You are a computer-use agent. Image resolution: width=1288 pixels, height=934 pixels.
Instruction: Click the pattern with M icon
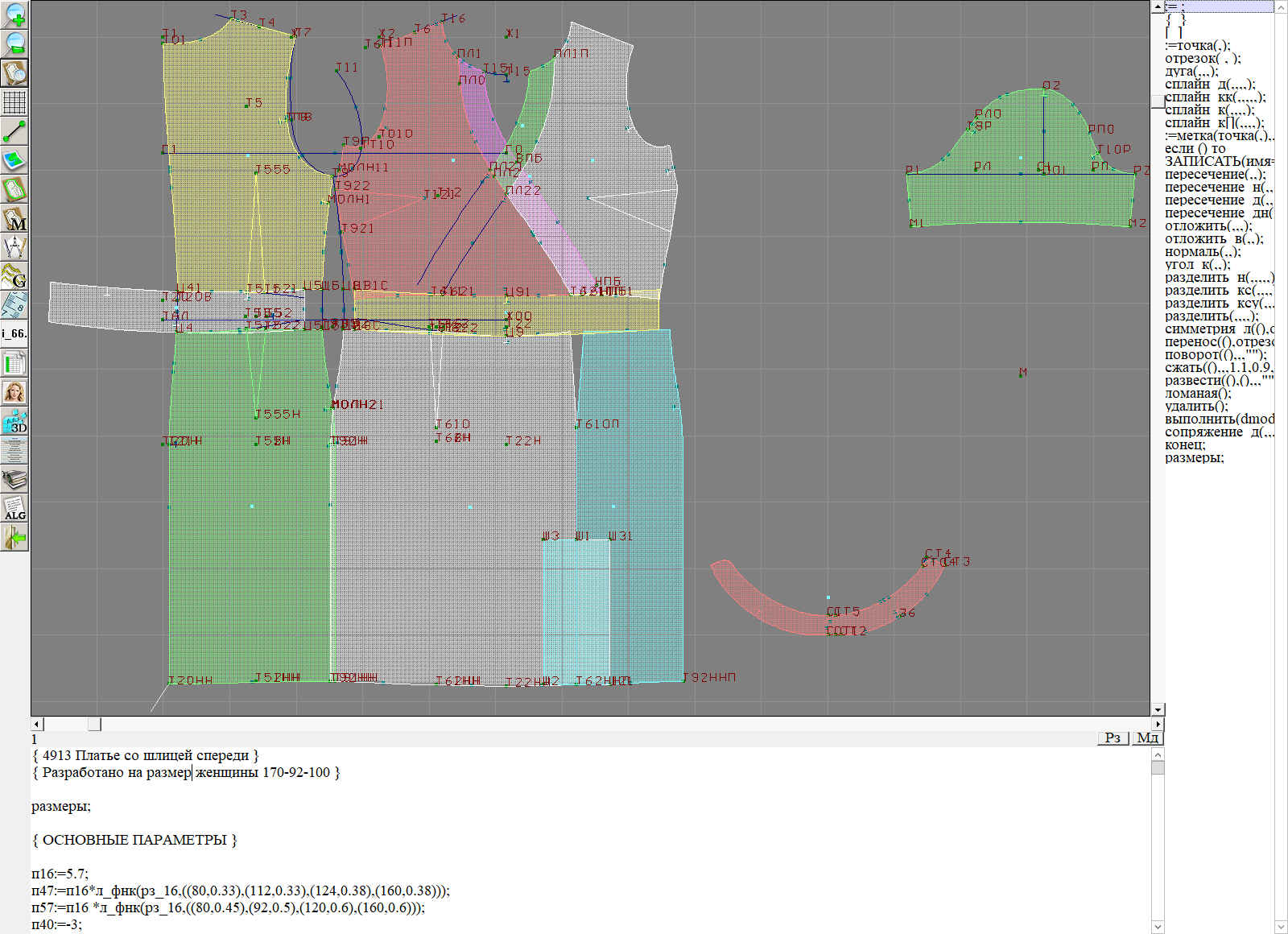coord(14,219)
